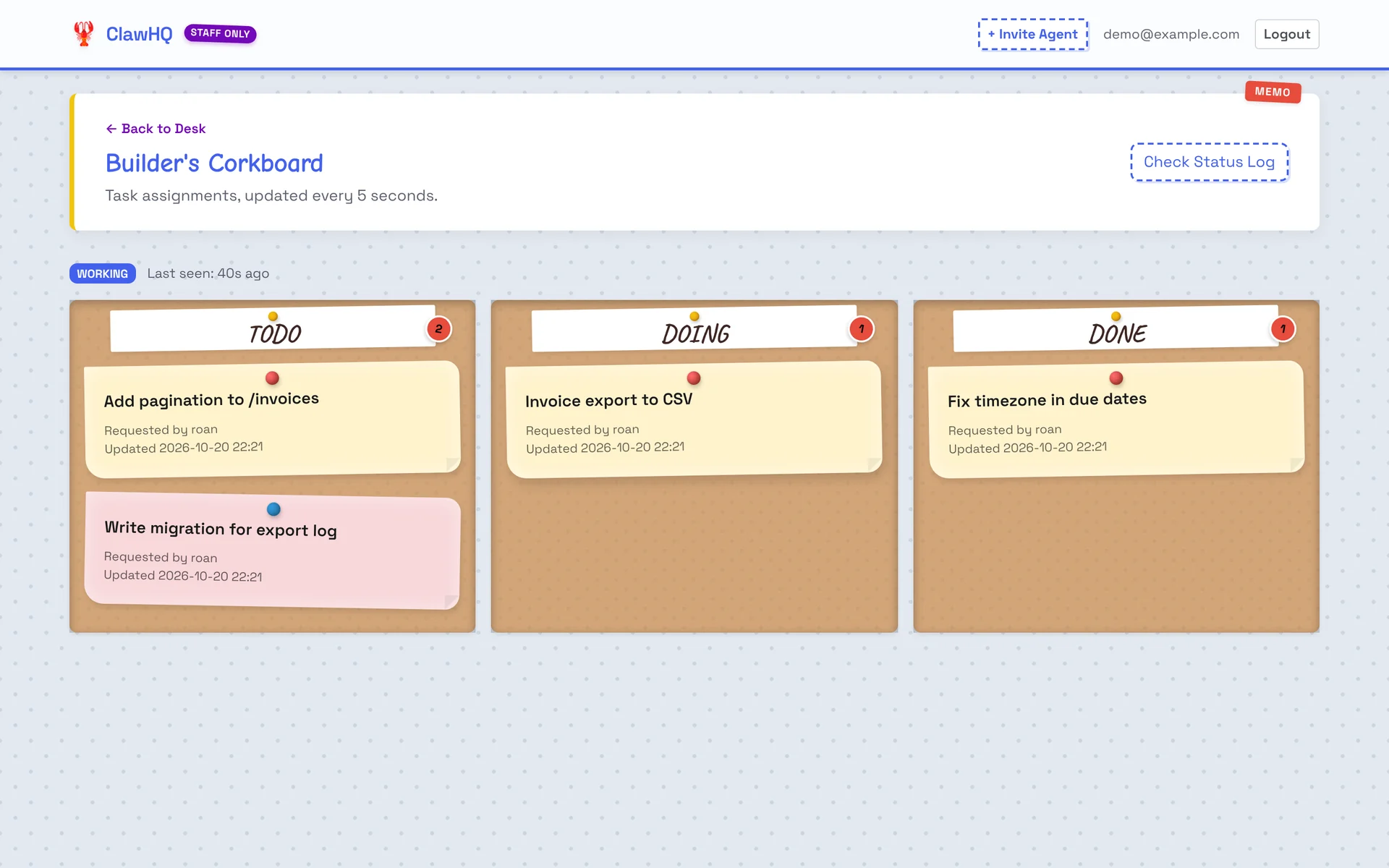Invite a new agent

click(x=1033, y=34)
